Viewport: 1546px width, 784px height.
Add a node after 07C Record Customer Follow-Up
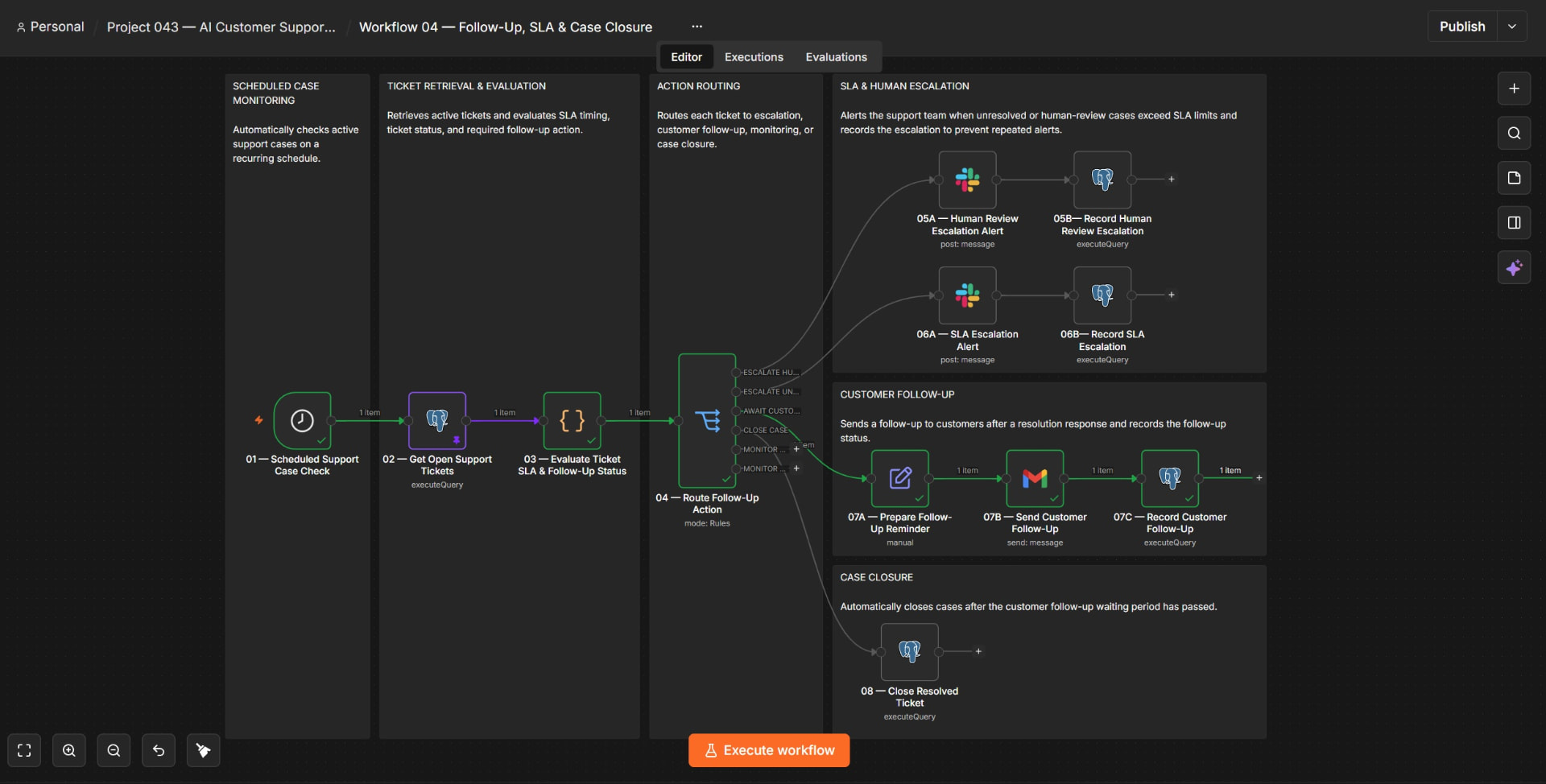point(1259,478)
